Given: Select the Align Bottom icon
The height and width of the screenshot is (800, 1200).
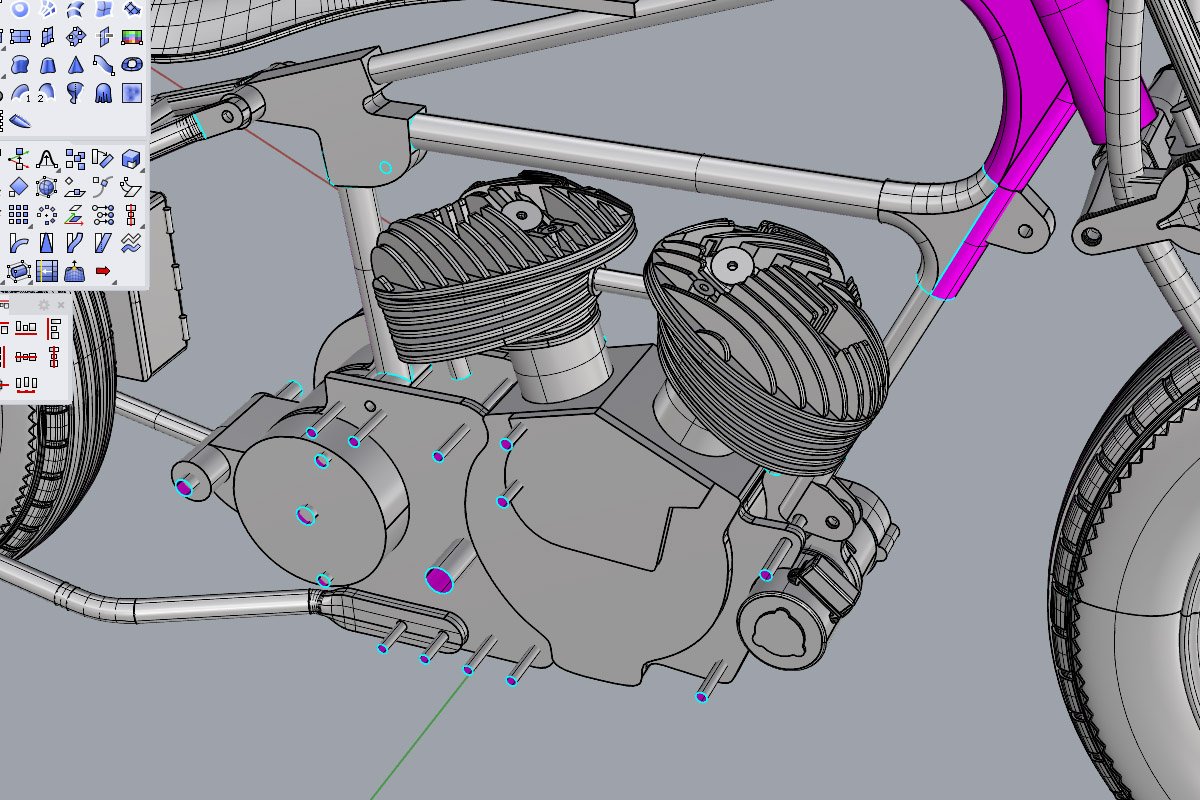Looking at the screenshot, I should pos(25,328).
